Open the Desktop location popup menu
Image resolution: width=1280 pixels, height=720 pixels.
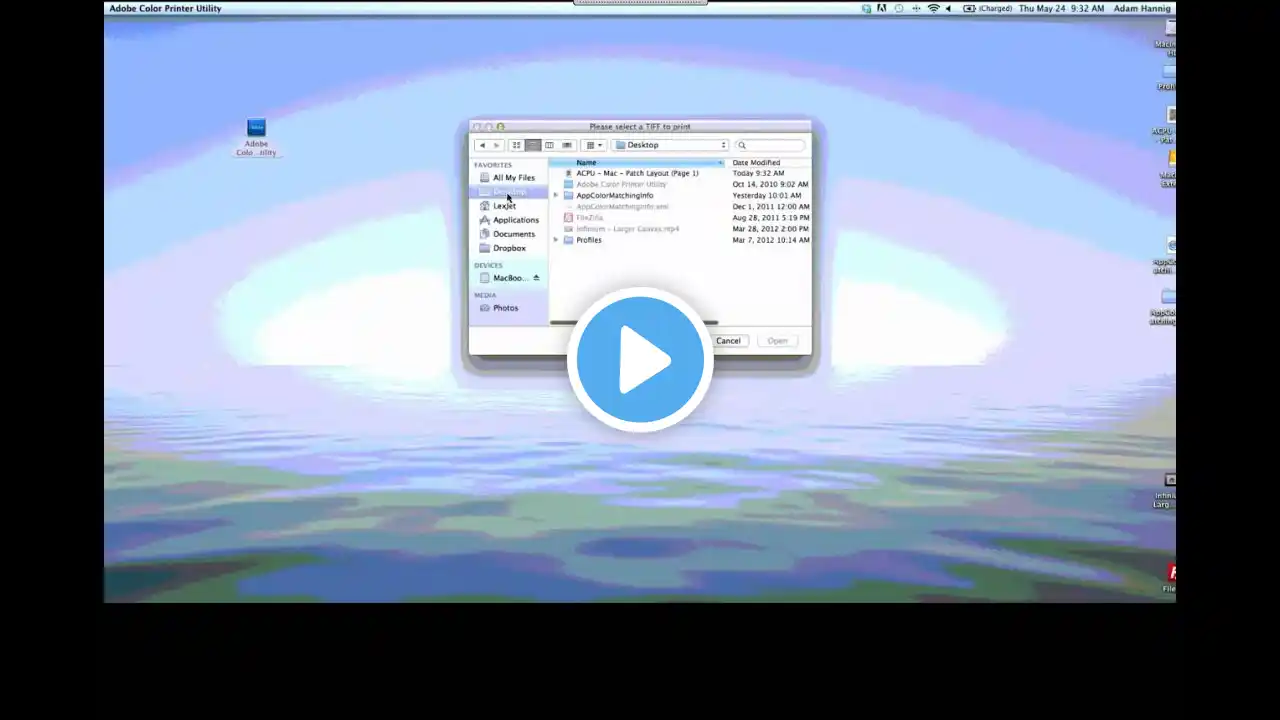point(670,145)
